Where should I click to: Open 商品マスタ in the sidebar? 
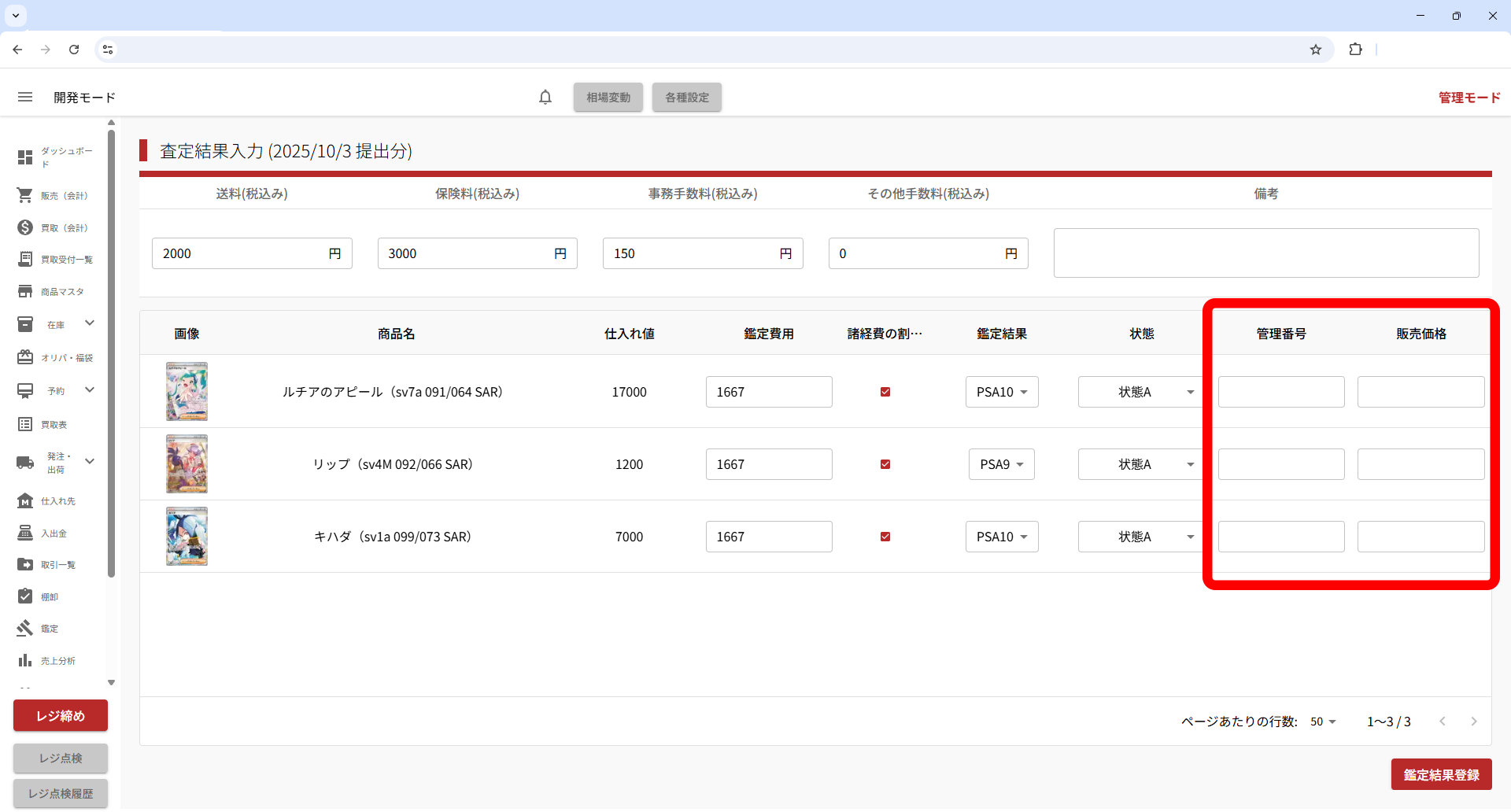(x=61, y=292)
